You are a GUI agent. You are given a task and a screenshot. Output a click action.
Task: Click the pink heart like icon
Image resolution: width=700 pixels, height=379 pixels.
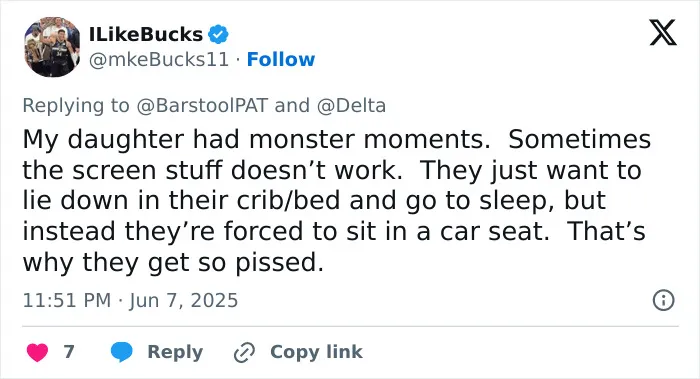[x=37, y=352]
